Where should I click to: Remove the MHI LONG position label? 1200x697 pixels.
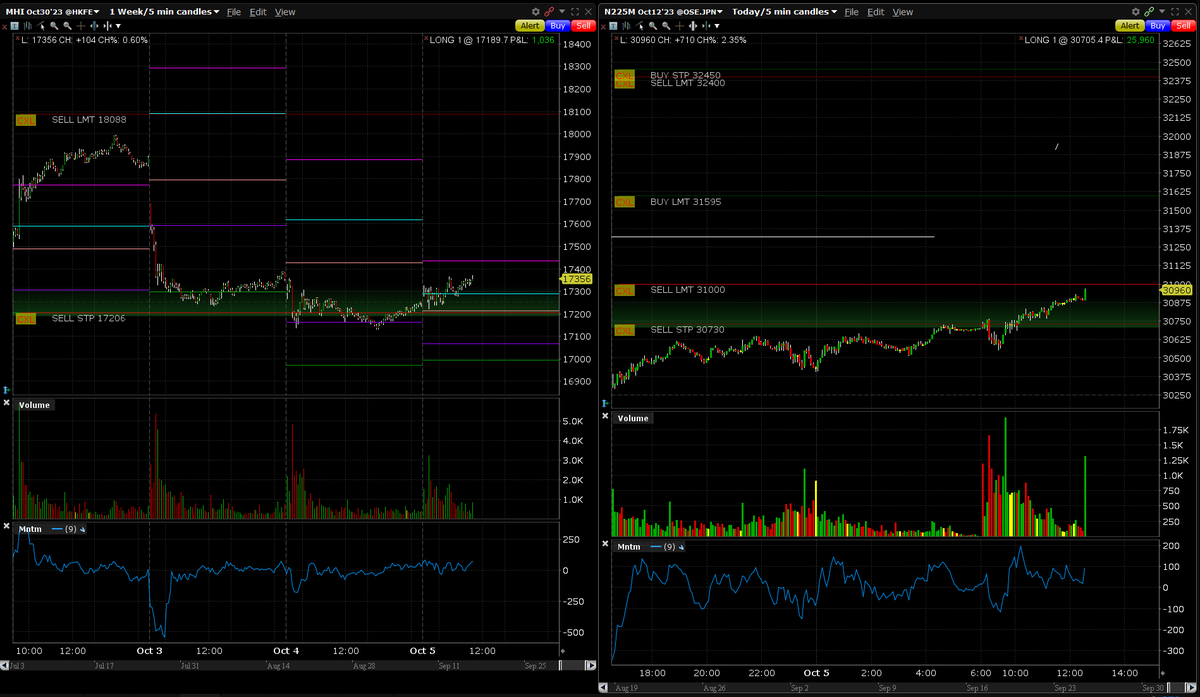(x=425, y=38)
